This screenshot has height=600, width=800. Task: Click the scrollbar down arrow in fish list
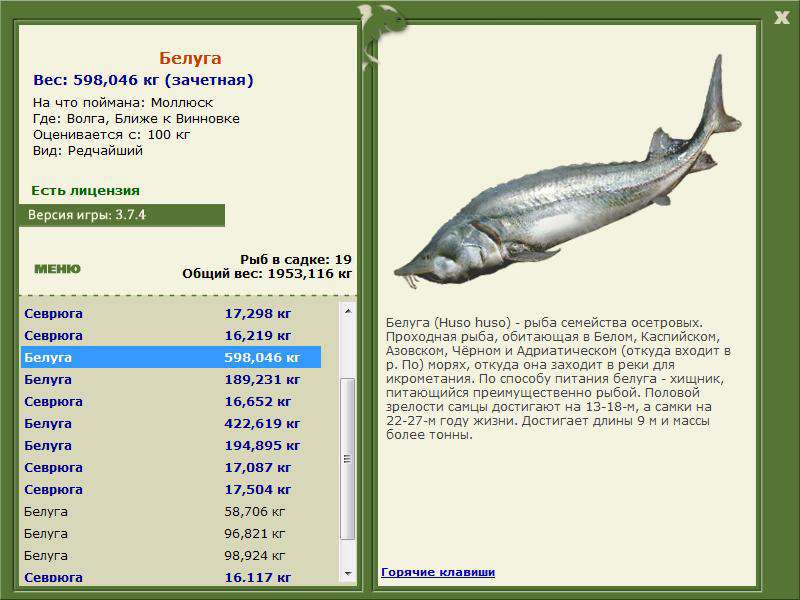point(347,573)
